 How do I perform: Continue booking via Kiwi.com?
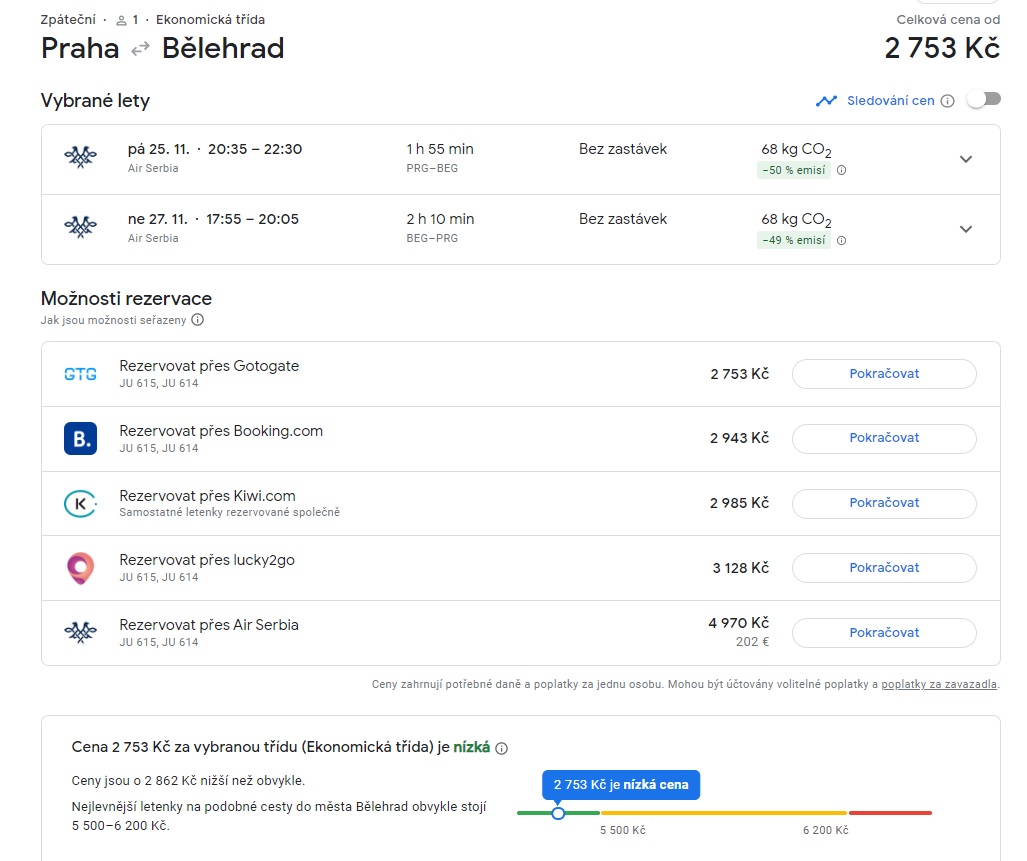(x=884, y=503)
